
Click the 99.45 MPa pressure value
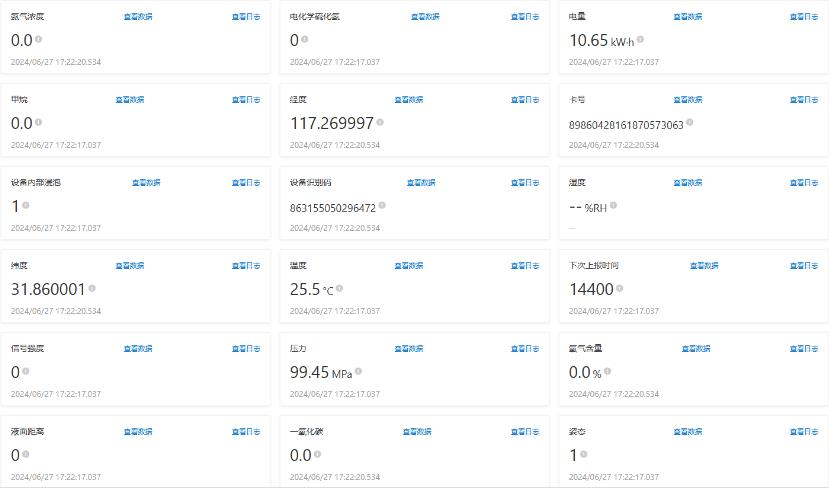321,372
